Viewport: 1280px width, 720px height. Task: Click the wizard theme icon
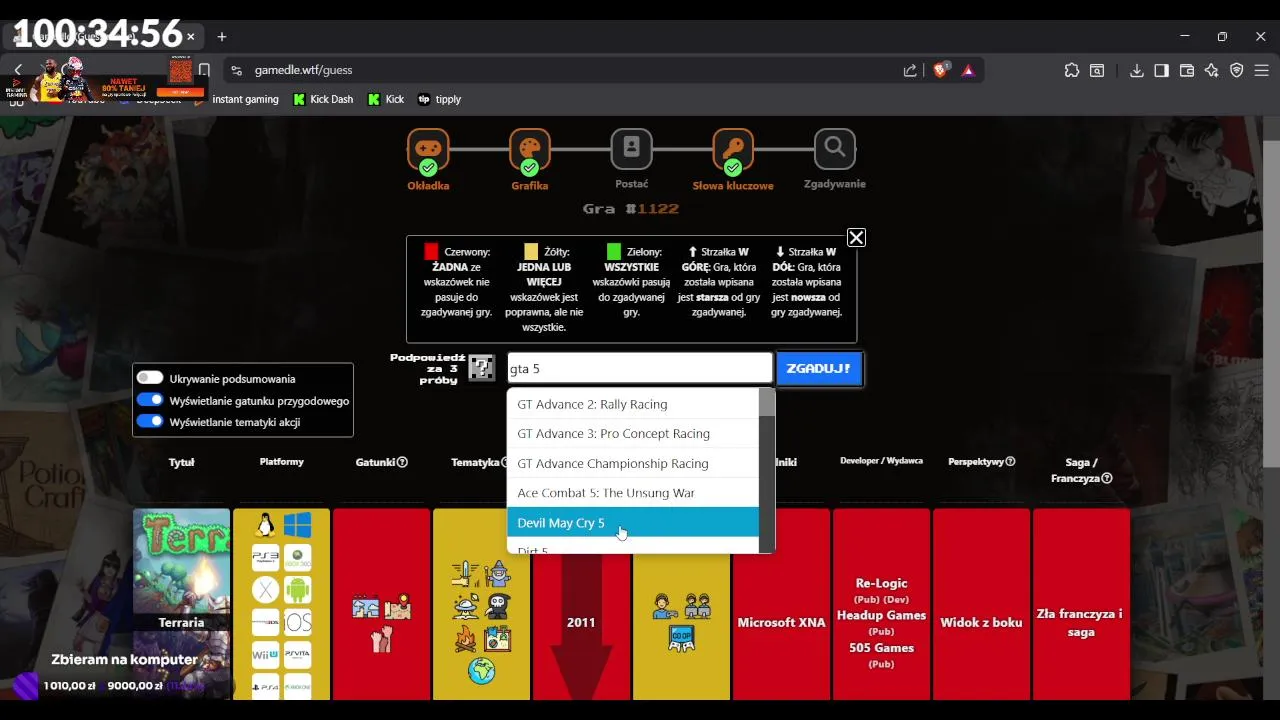(x=498, y=574)
